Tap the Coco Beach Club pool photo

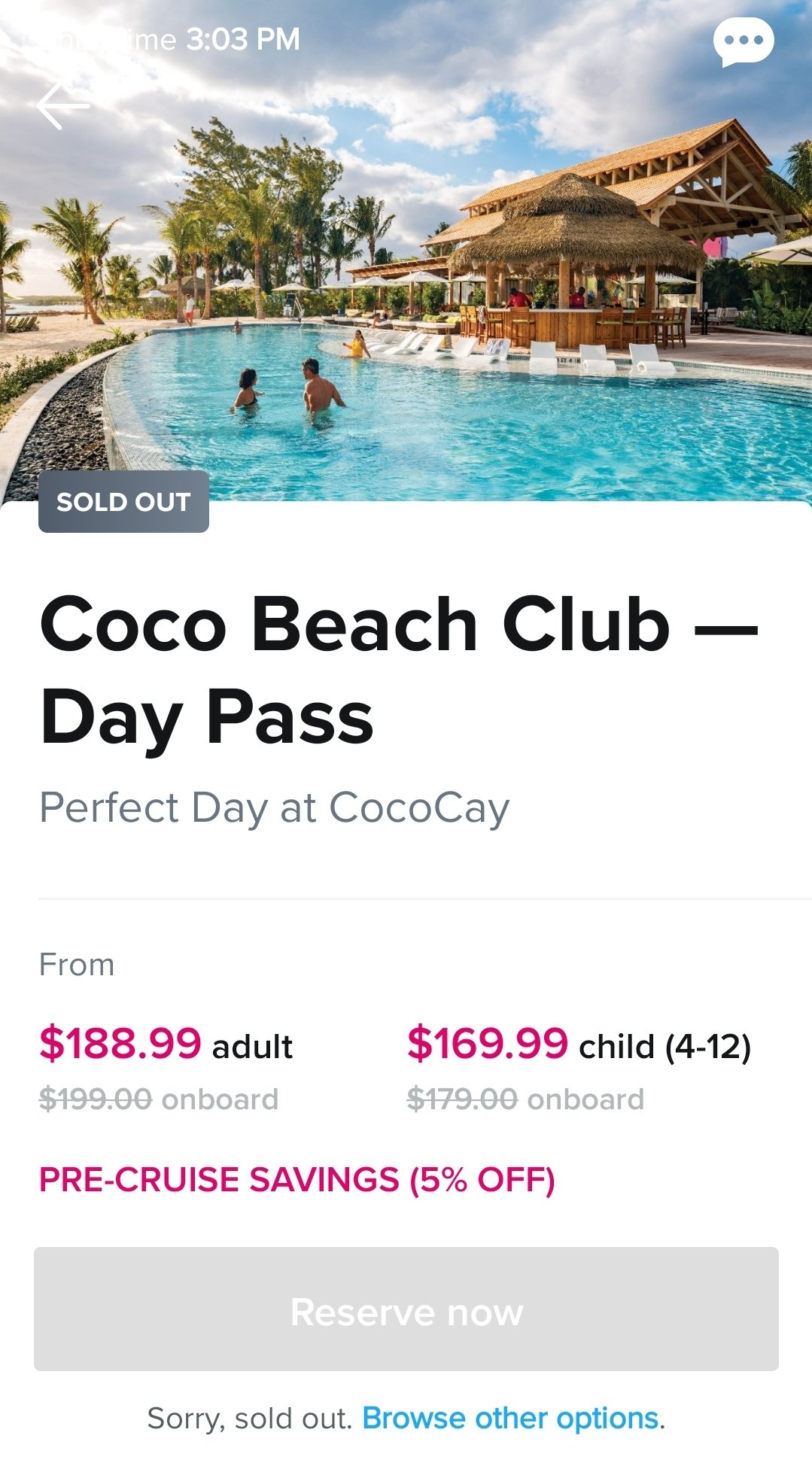406,251
